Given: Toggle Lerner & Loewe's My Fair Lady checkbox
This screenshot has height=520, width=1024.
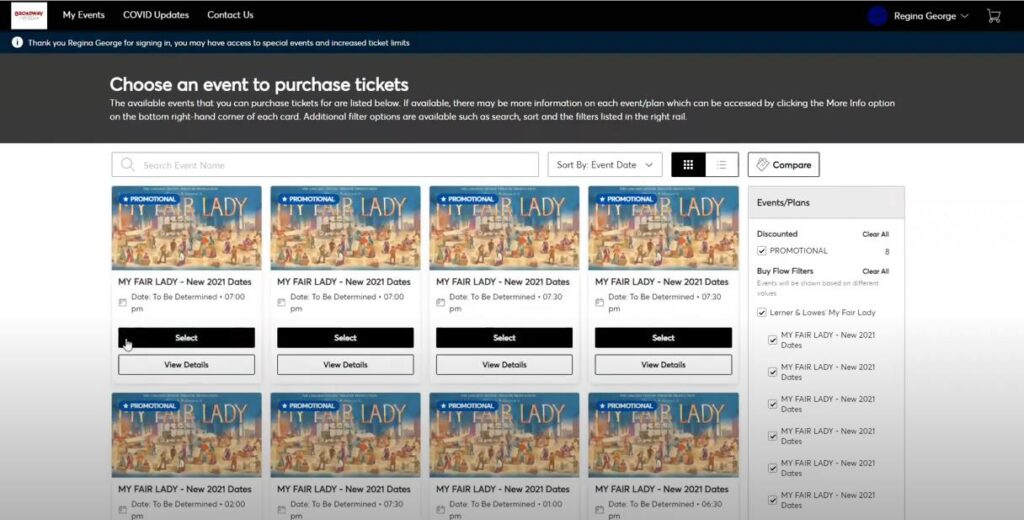Looking at the screenshot, I should [x=761, y=312].
